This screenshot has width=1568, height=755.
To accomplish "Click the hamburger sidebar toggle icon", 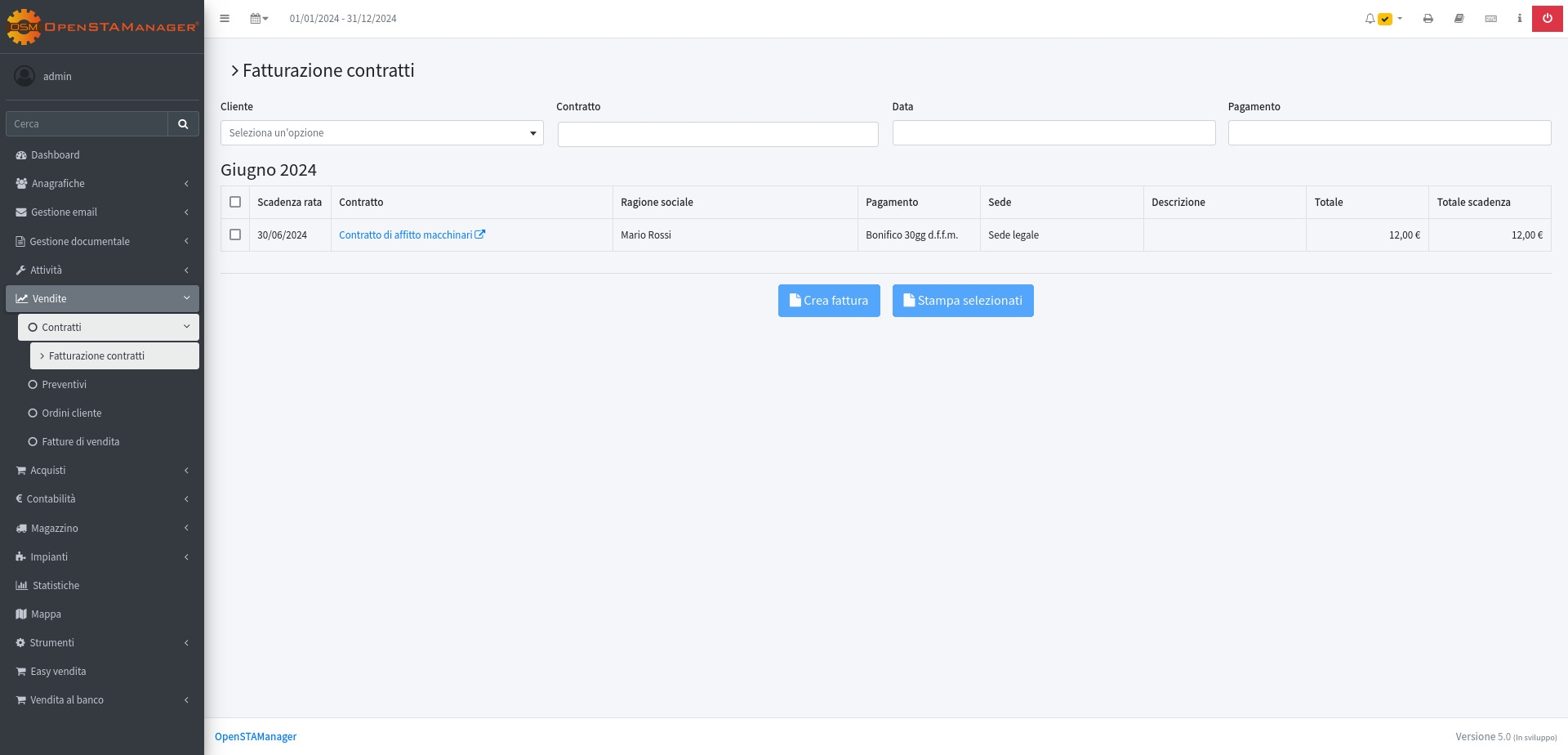I will point(225,19).
